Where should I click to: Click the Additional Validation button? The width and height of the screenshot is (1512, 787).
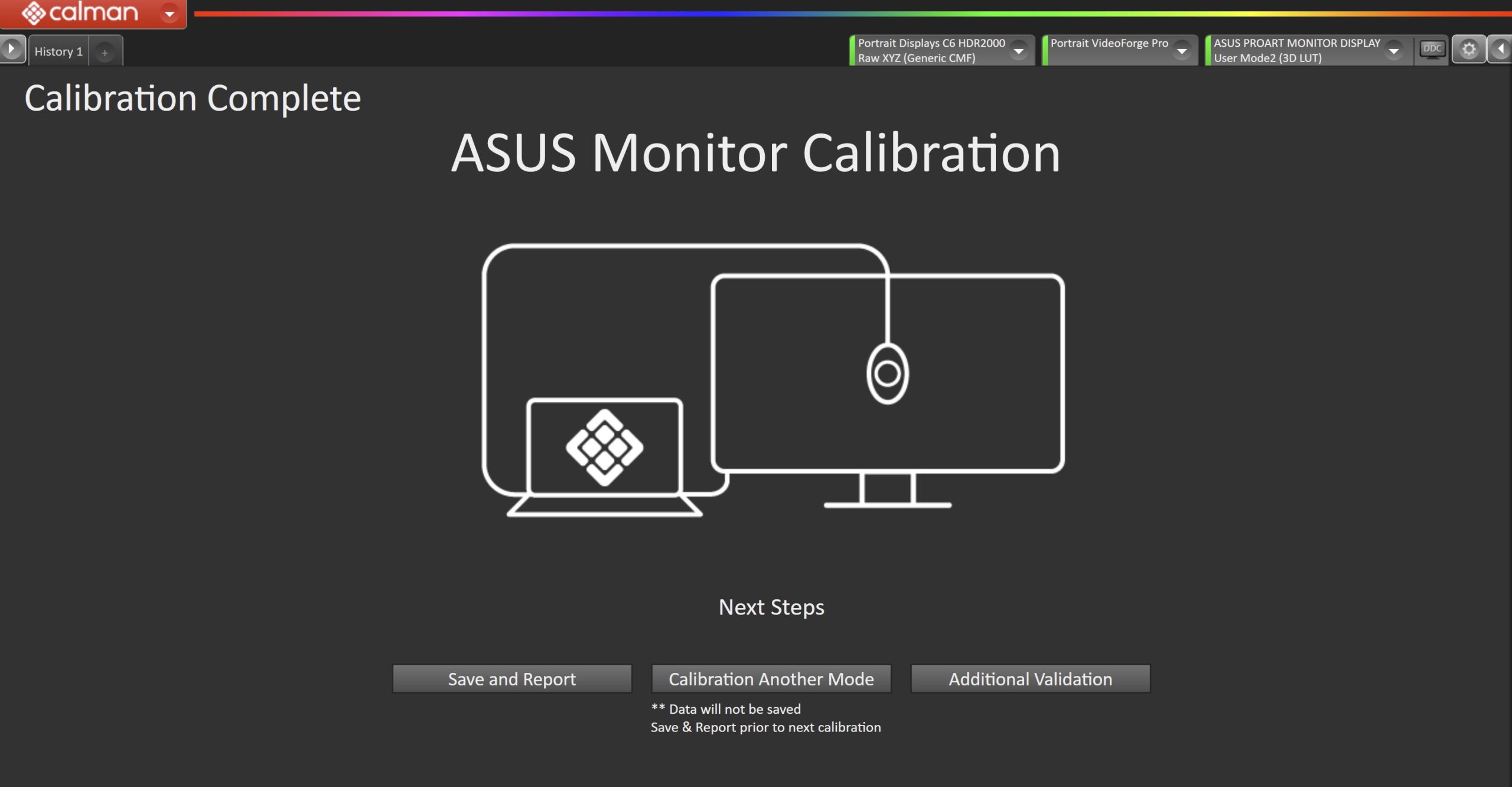point(1030,679)
